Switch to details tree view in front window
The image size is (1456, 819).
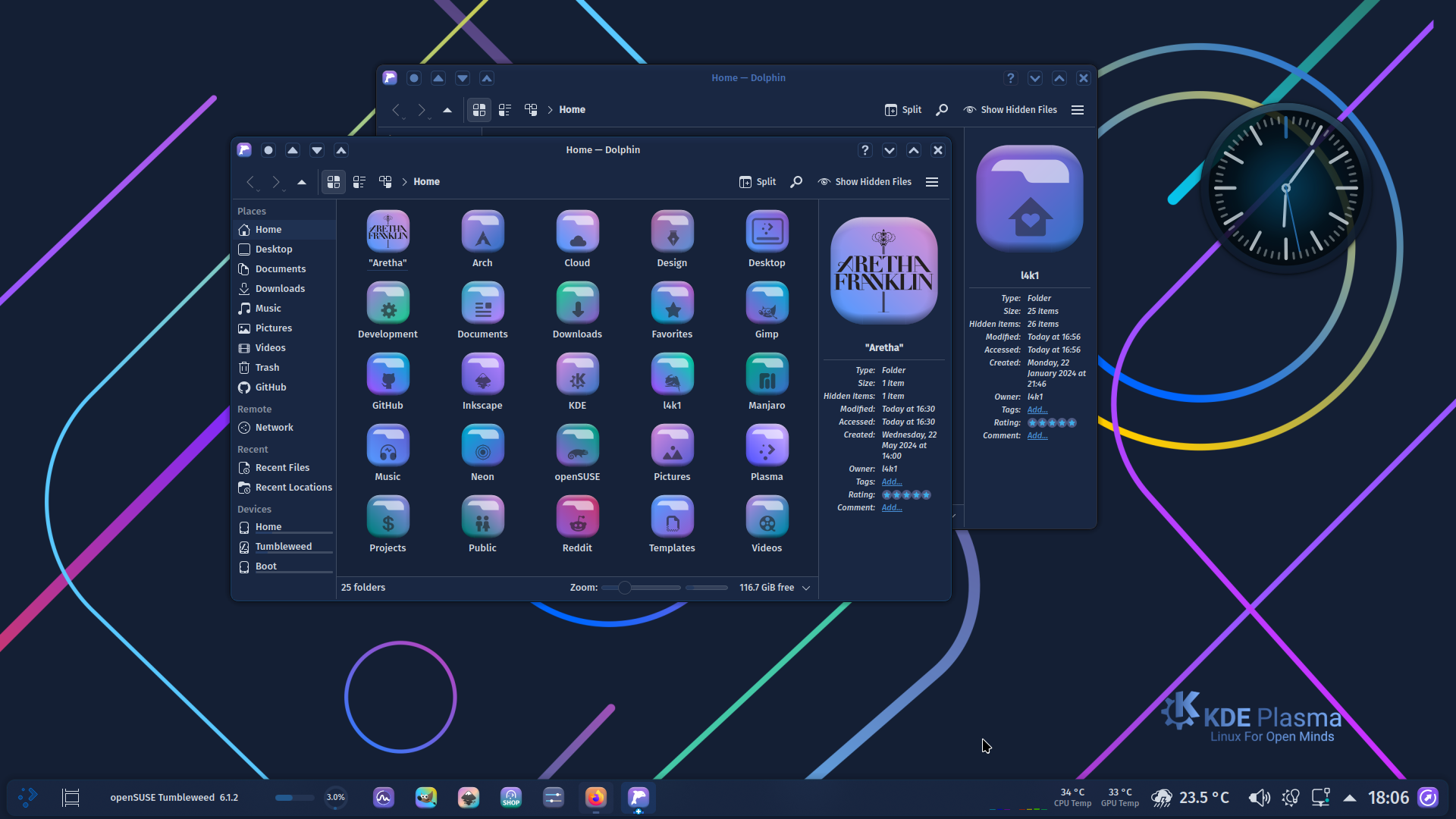pos(385,182)
